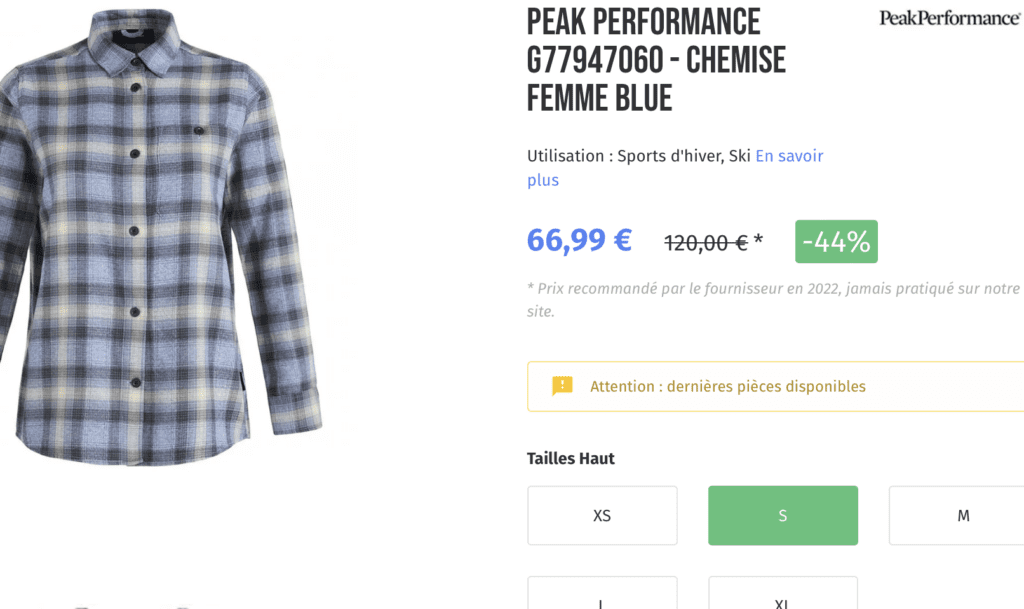Click the discounted price 66,99 €
The width and height of the screenshot is (1024, 609).
(579, 240)
